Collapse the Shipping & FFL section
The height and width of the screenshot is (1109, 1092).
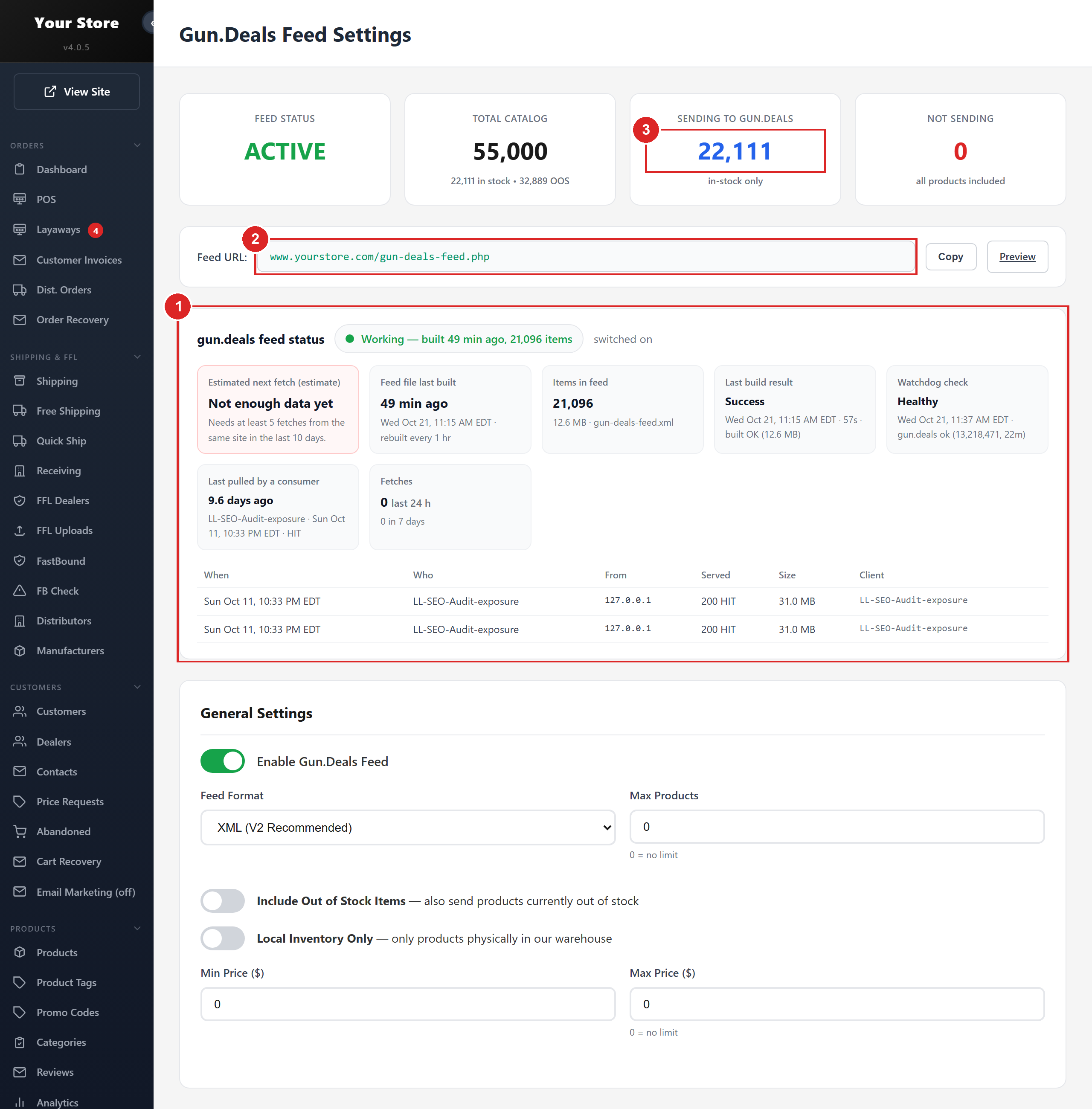(x=137, y=357)
